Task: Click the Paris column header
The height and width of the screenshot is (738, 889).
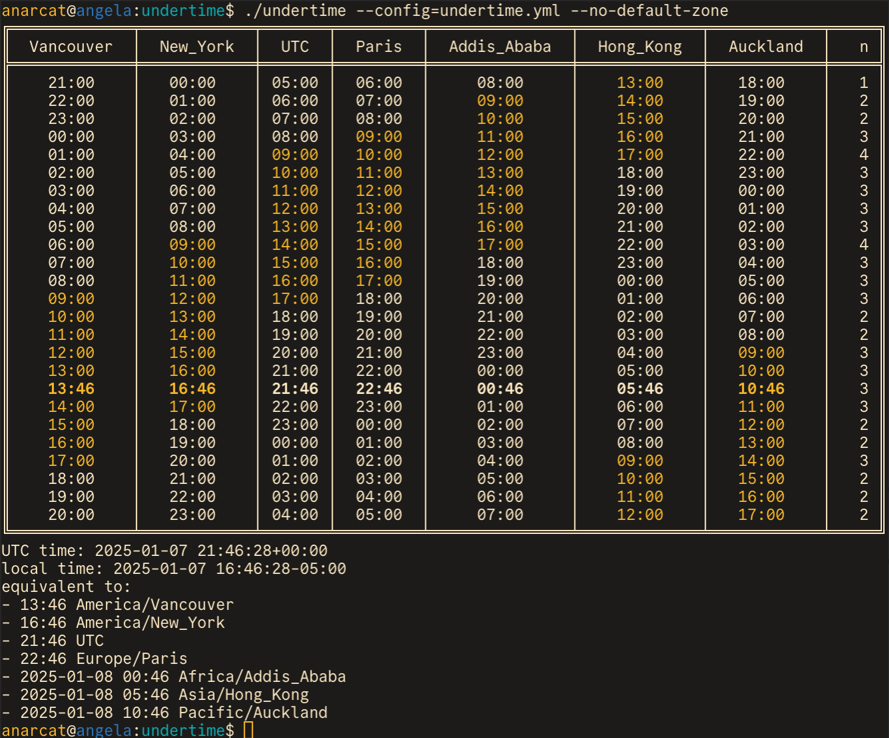Action: click(x=379, y=47)
